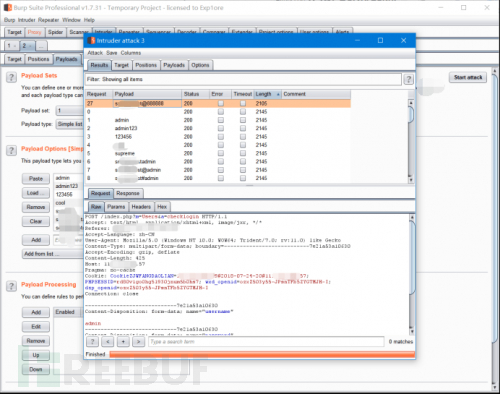The width and height of the screenshot is (500, 394).
Task: Click the Start attack button
Action: pyautogui.click(x=468, y=77)
